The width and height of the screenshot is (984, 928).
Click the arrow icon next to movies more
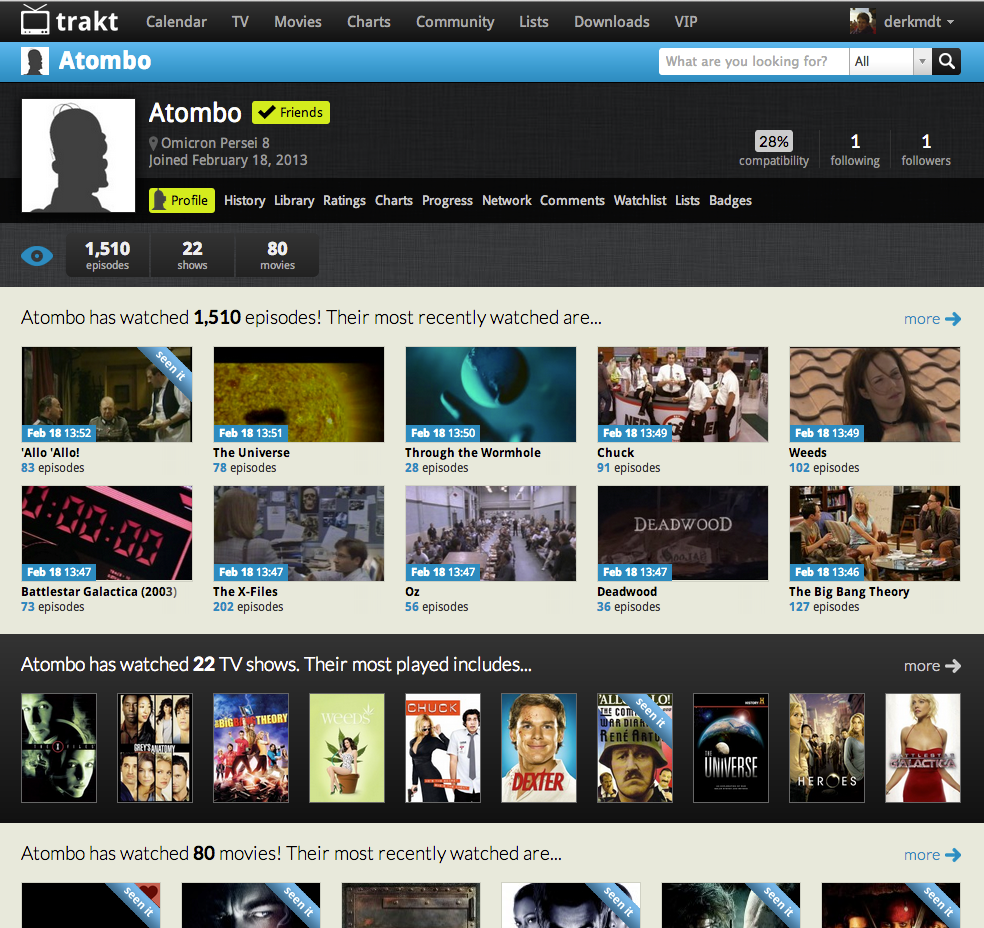tap(953, 855)
